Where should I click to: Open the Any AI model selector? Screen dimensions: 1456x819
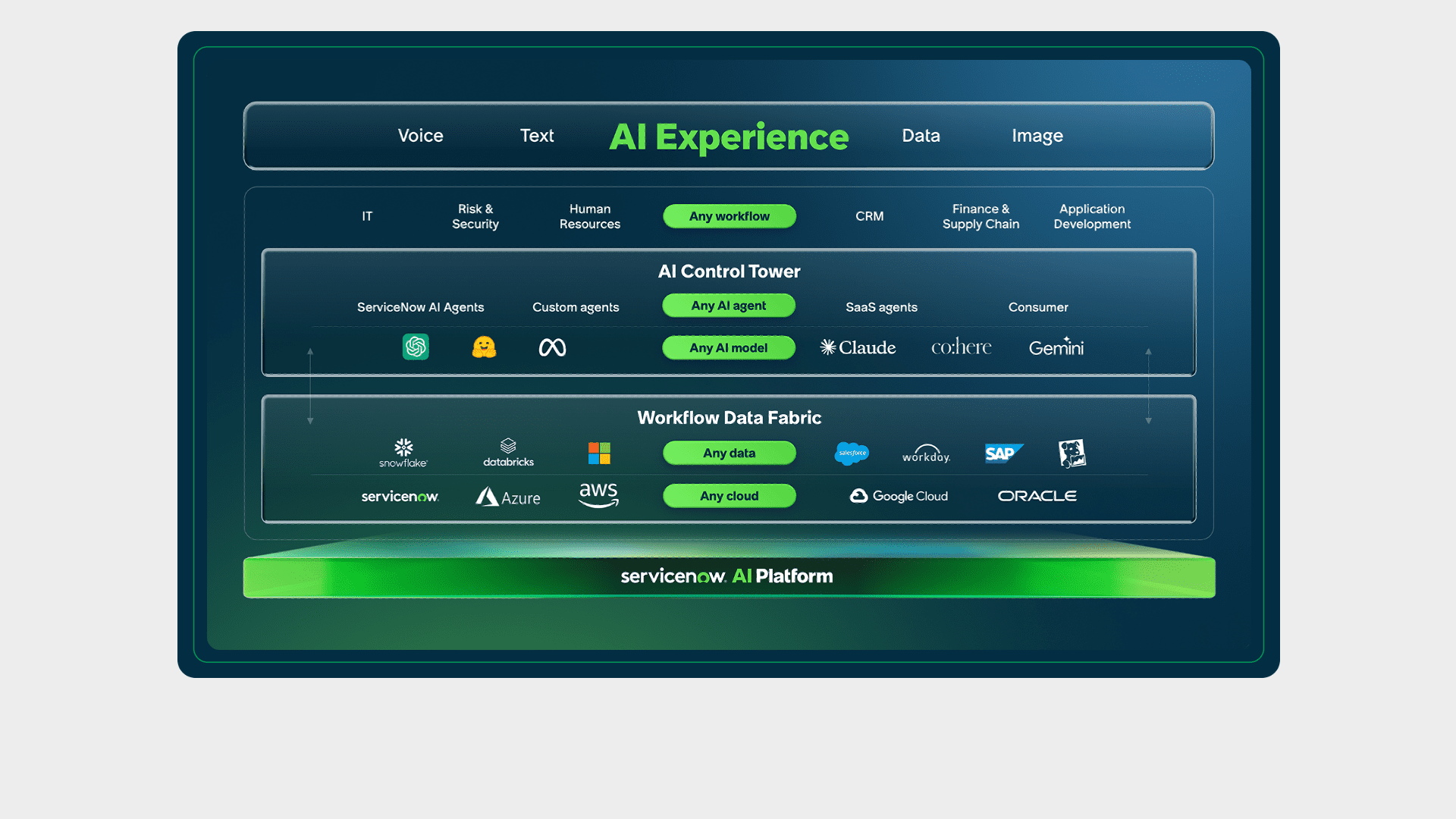729,347
